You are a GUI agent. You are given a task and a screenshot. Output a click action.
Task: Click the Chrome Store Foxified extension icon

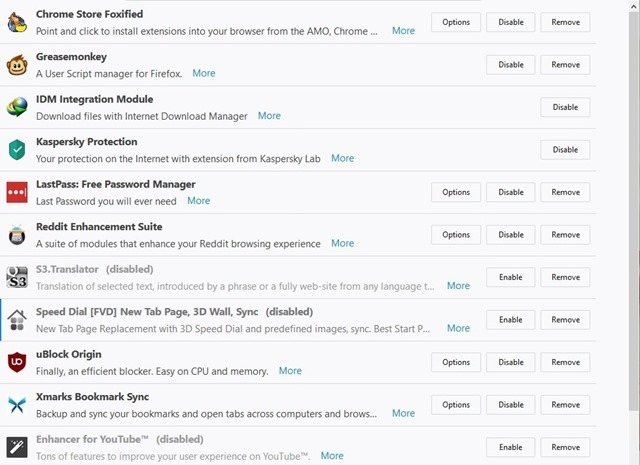pyautogui.click(x=17, y=22)
